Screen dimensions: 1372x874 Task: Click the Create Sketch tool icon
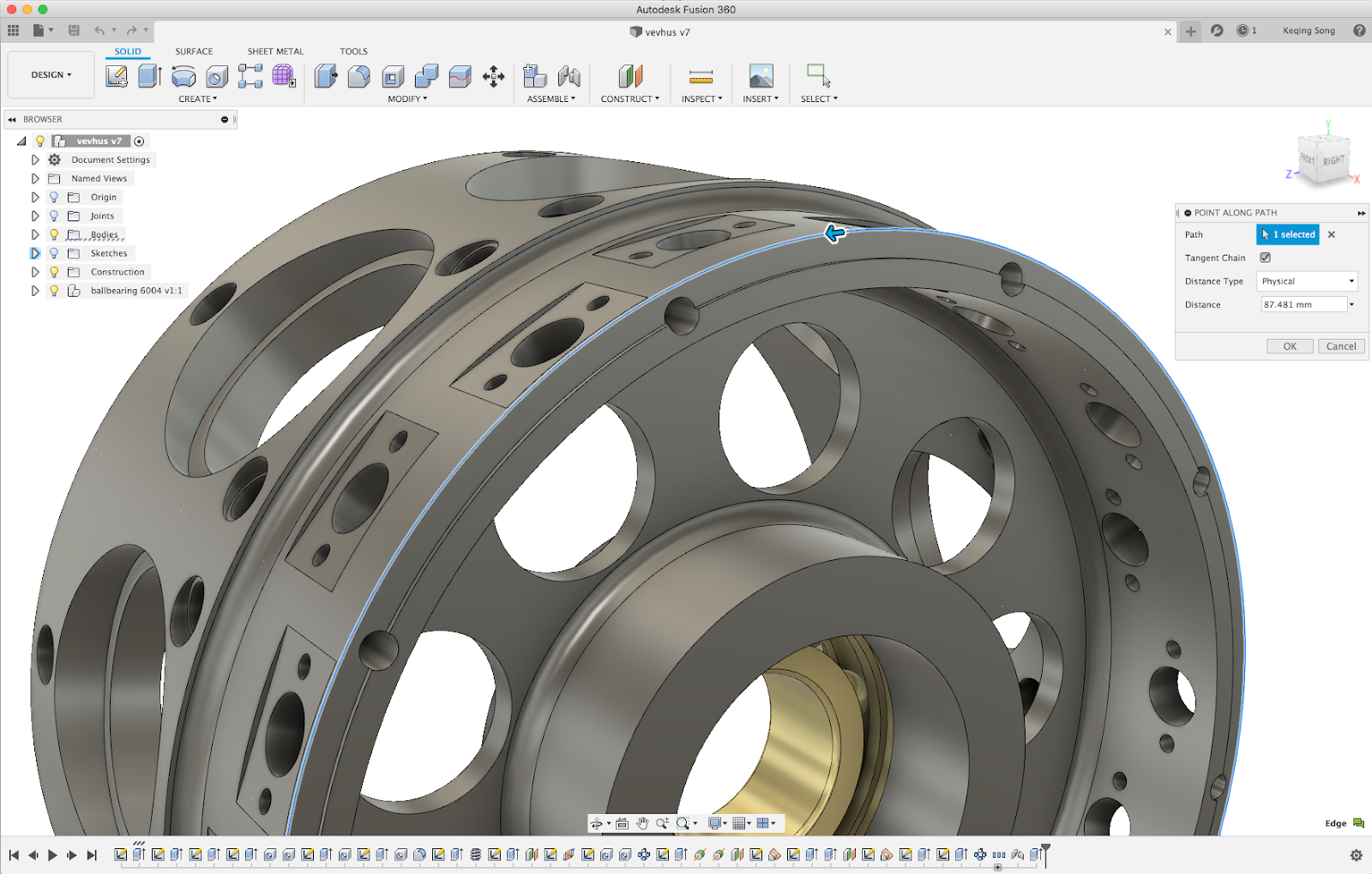coord(117,76)
